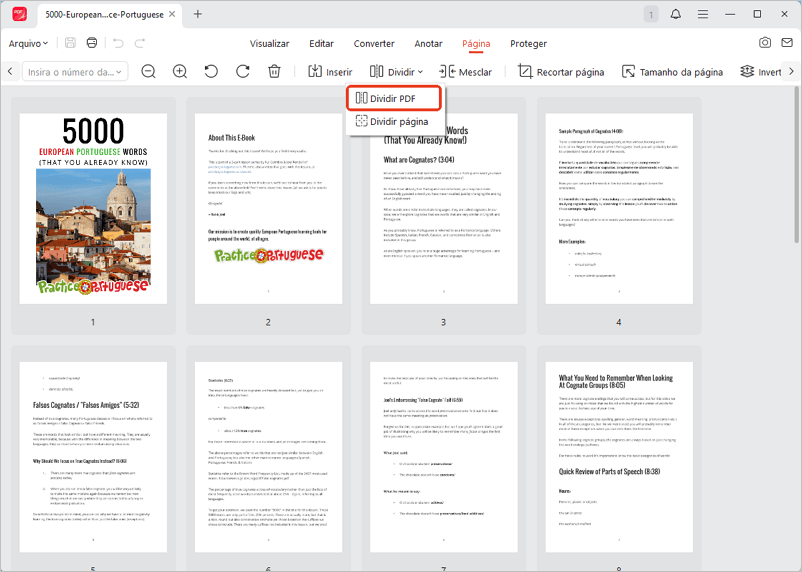Open the Arquivo menu
The image size is (802, 572).
[x=28, y=43]
